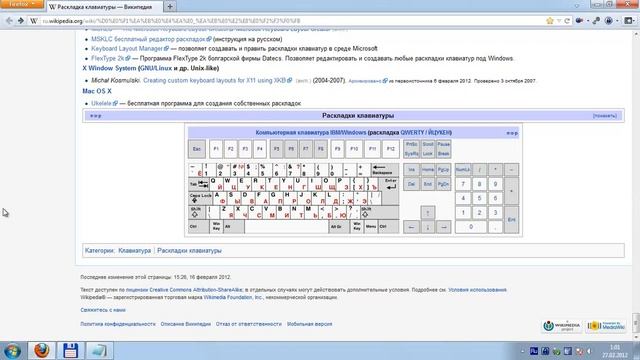
Task: Open the Клавиатура category link
Action: [135, 251]
